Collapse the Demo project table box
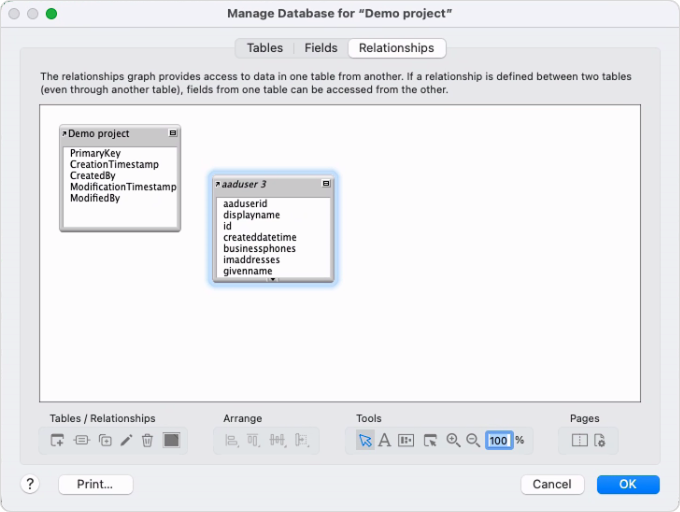 [x=173, y=133]
